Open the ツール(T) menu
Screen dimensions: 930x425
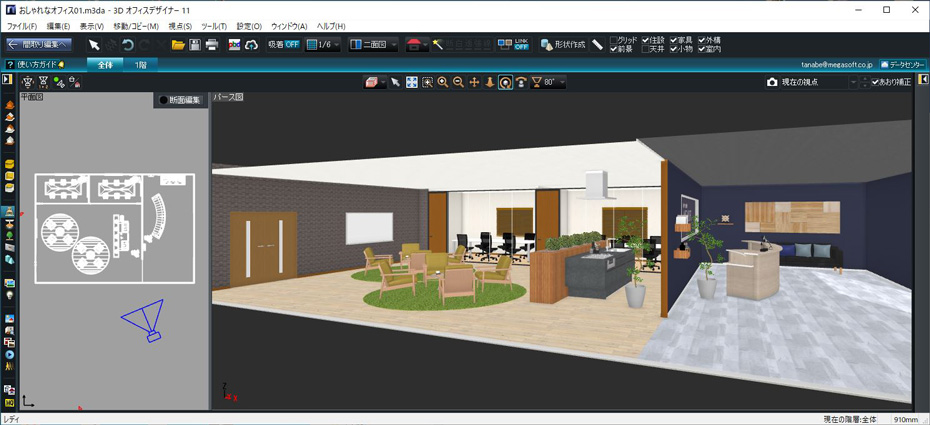pyautogui.click(x=214, y=27)
